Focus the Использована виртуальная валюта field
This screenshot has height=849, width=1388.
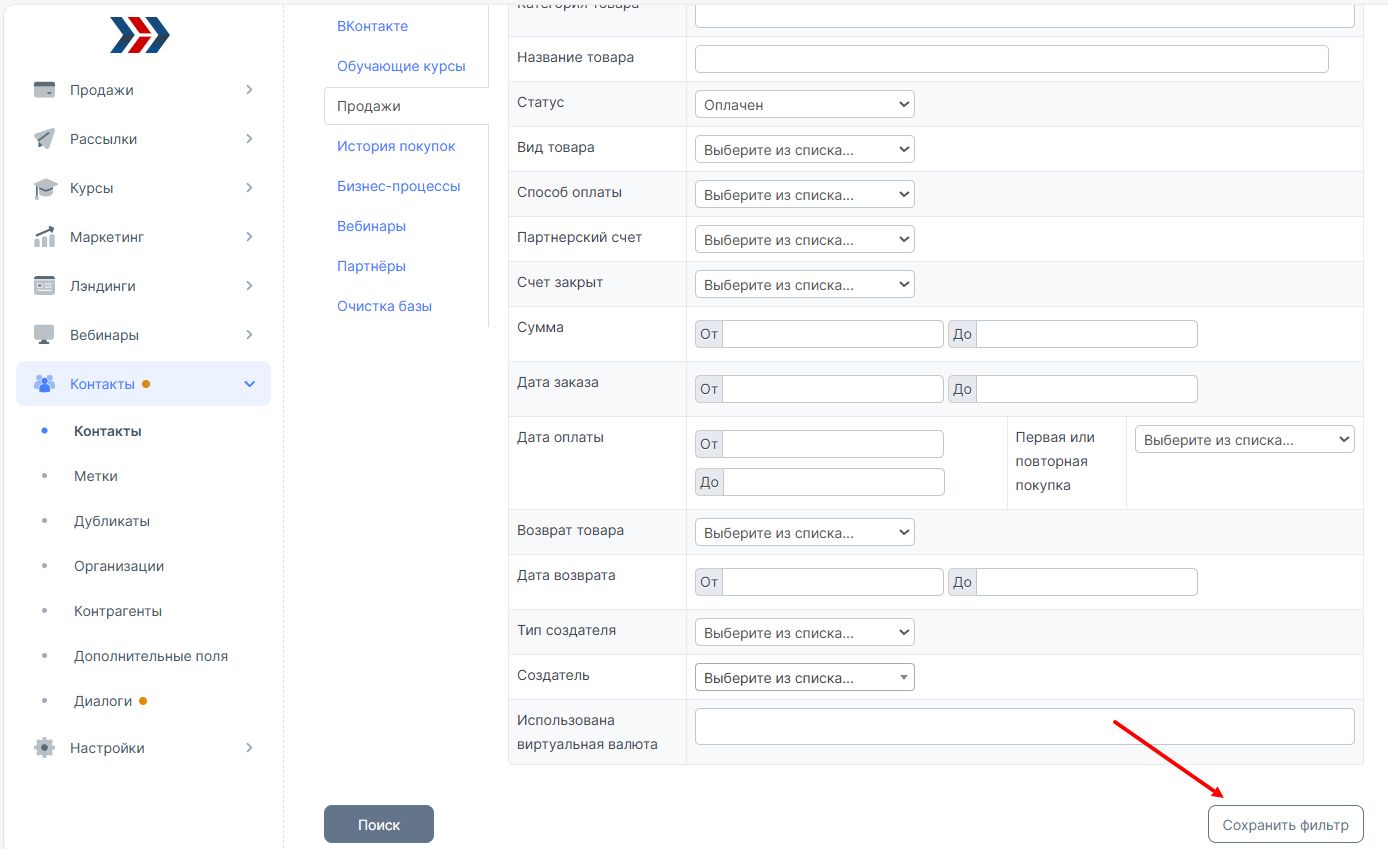[1025, 727]
